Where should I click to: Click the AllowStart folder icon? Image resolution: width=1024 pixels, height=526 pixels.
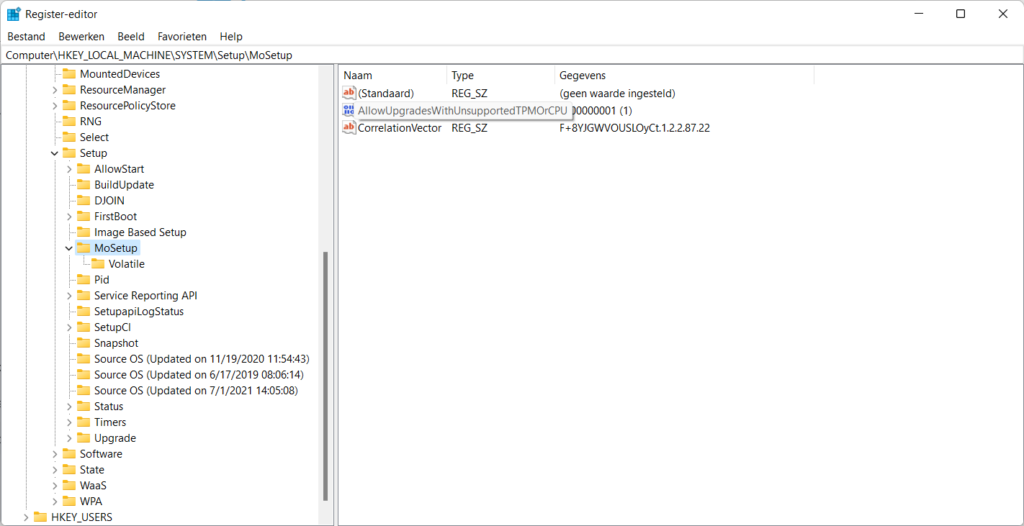point(83,169)
